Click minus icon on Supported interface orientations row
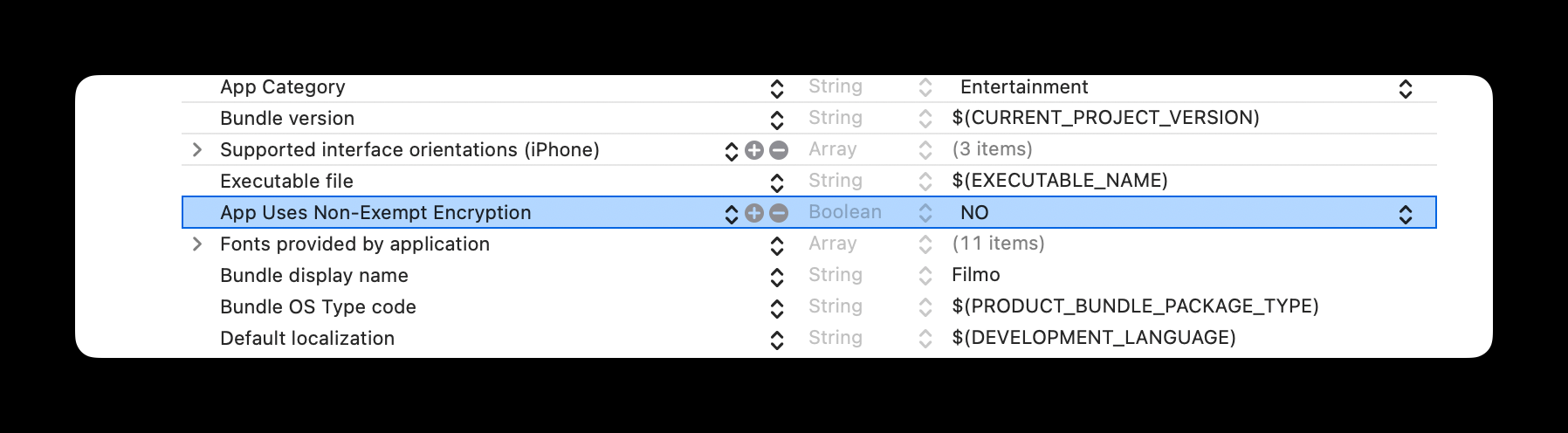 pos(779,150)
